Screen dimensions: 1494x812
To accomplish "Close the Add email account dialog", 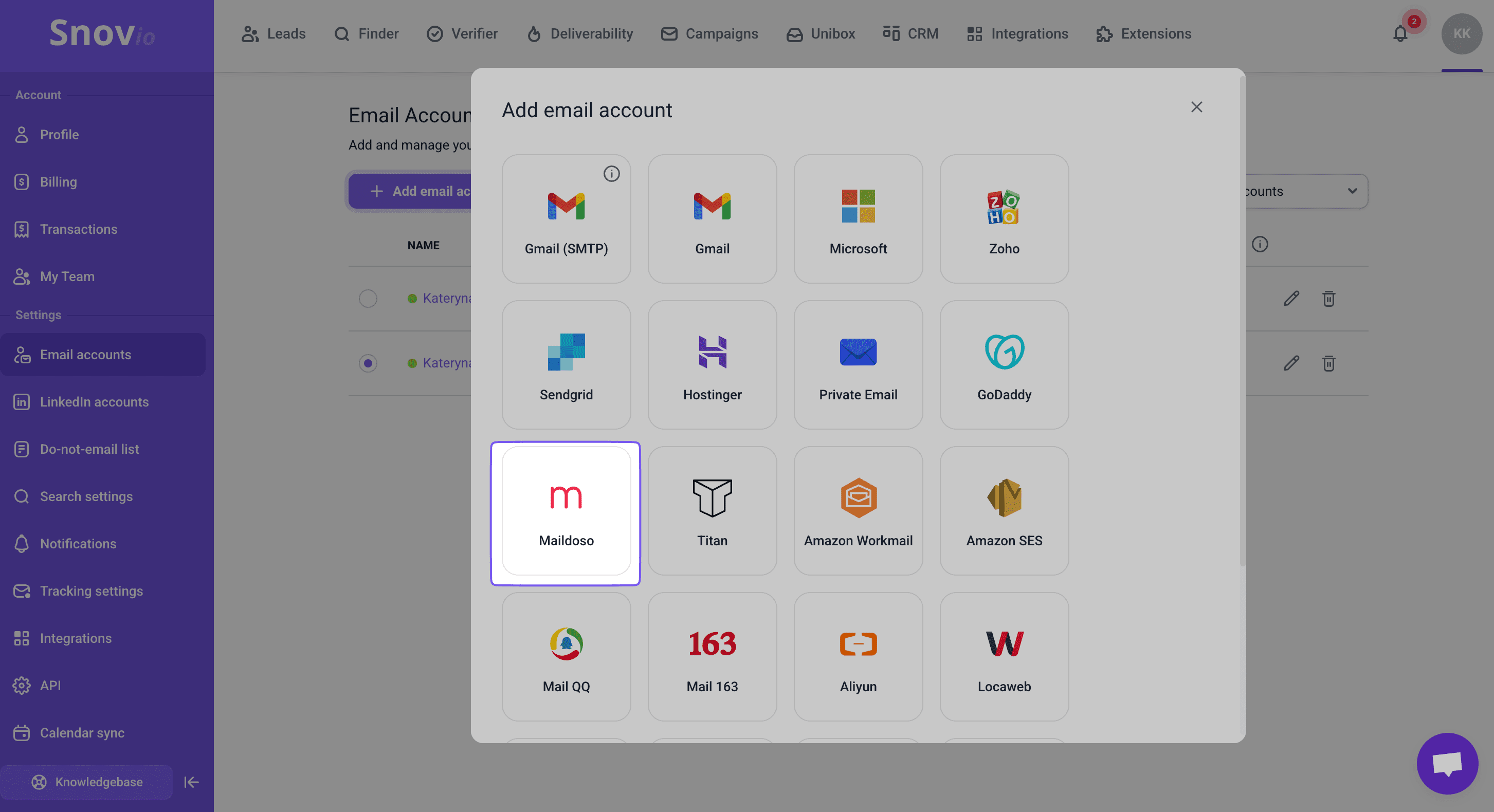I will 1196,107.
